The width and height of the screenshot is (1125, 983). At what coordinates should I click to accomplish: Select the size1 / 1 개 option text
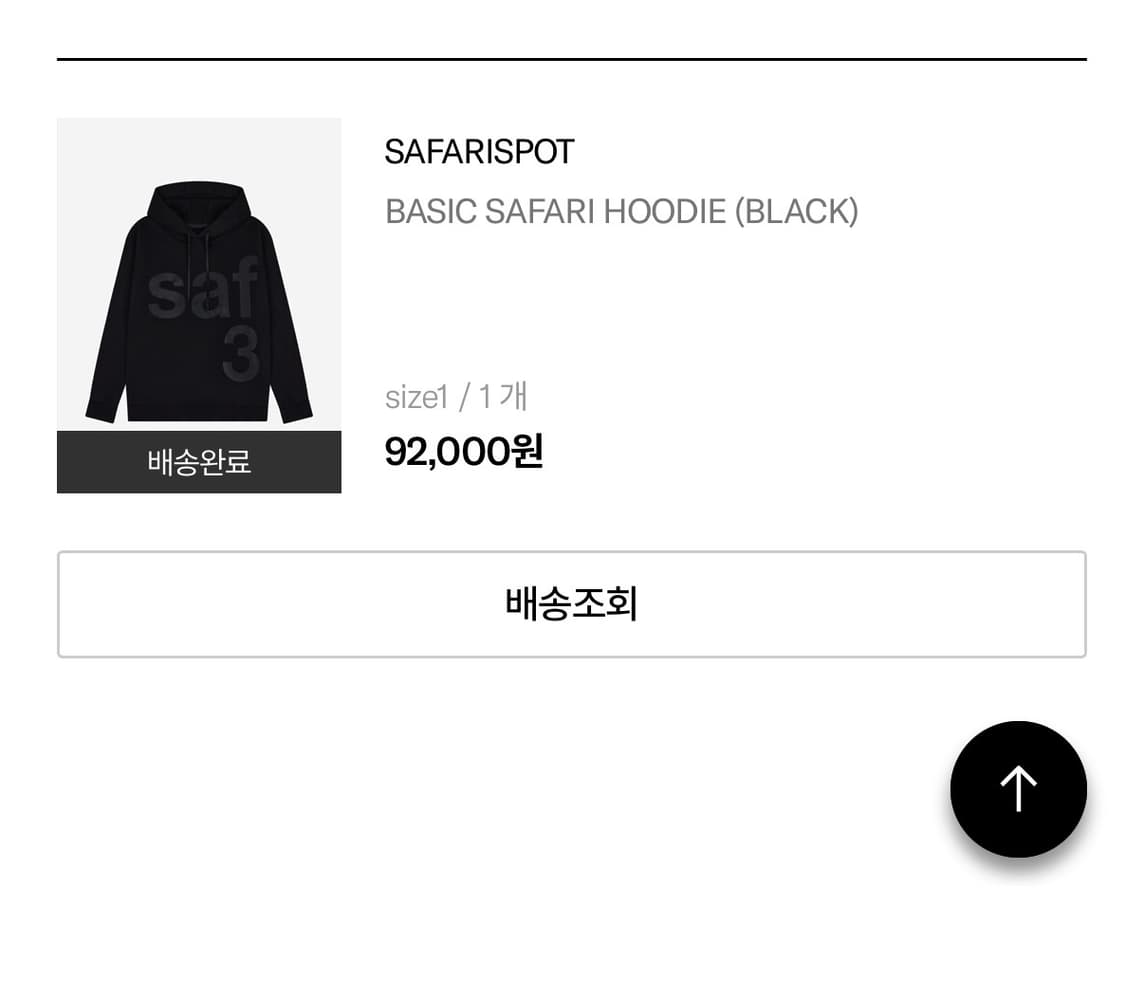click(456, 397)
